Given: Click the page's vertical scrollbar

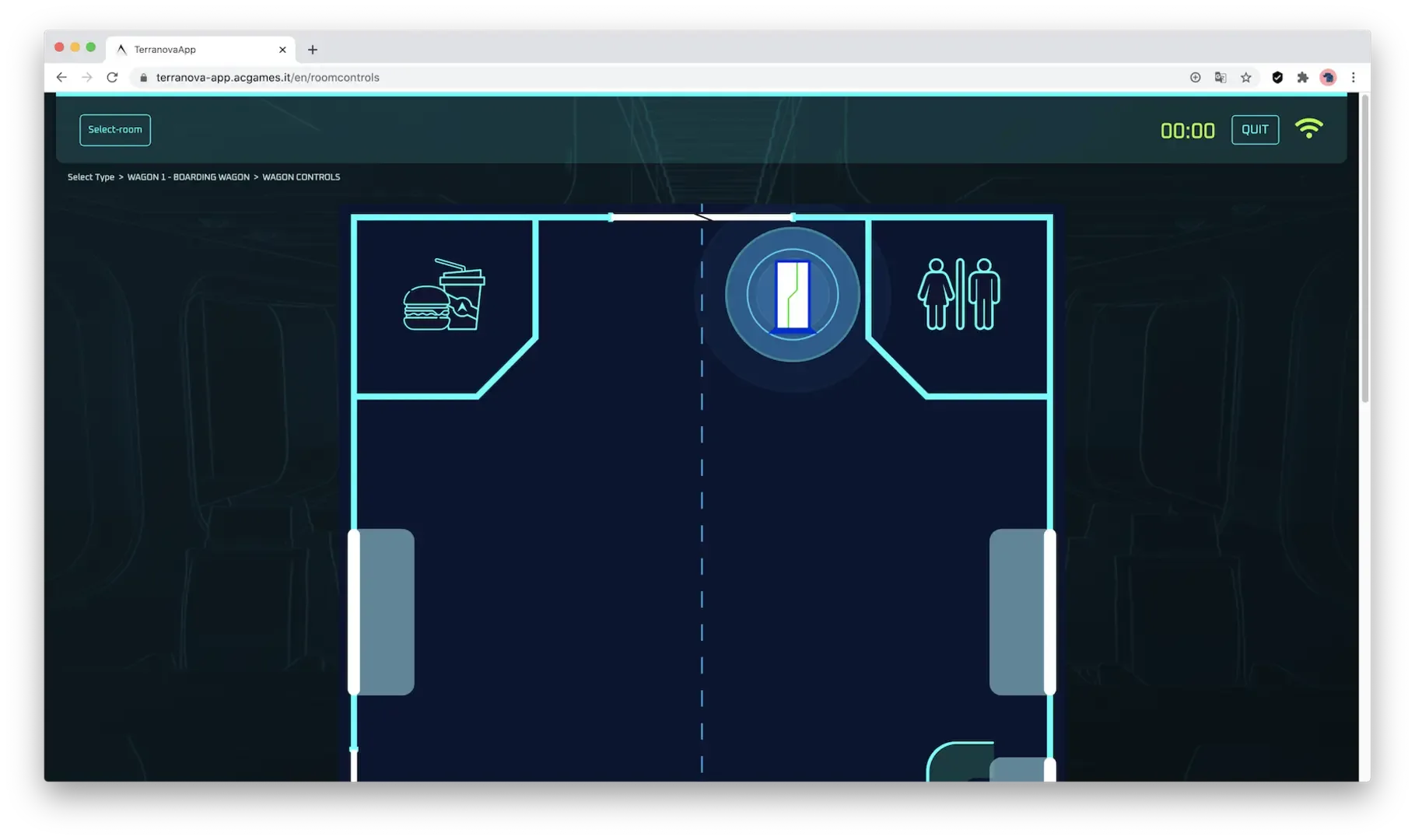Looking at the screenshot, I should (1364, 249).
